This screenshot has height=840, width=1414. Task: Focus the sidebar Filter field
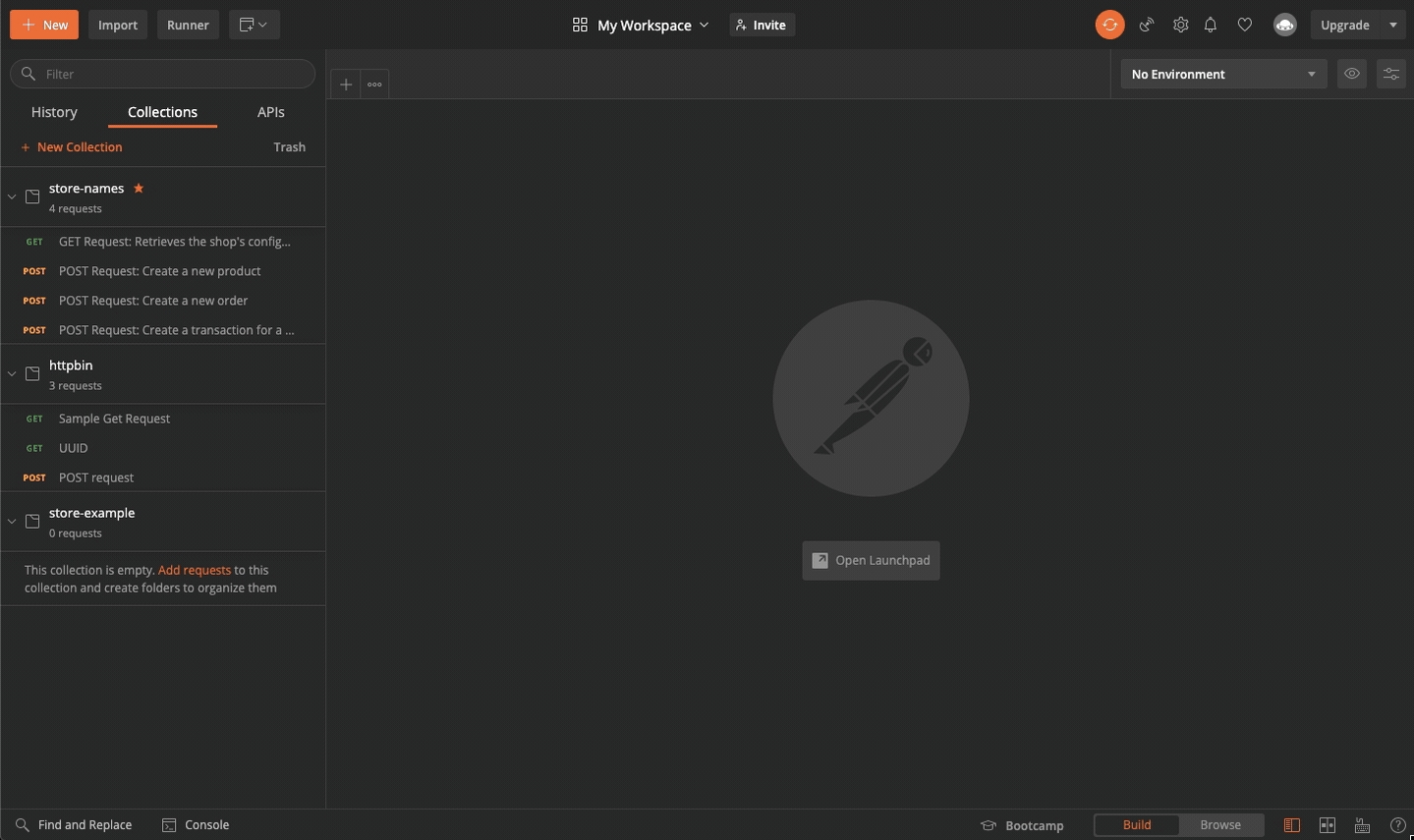point(163,74)
